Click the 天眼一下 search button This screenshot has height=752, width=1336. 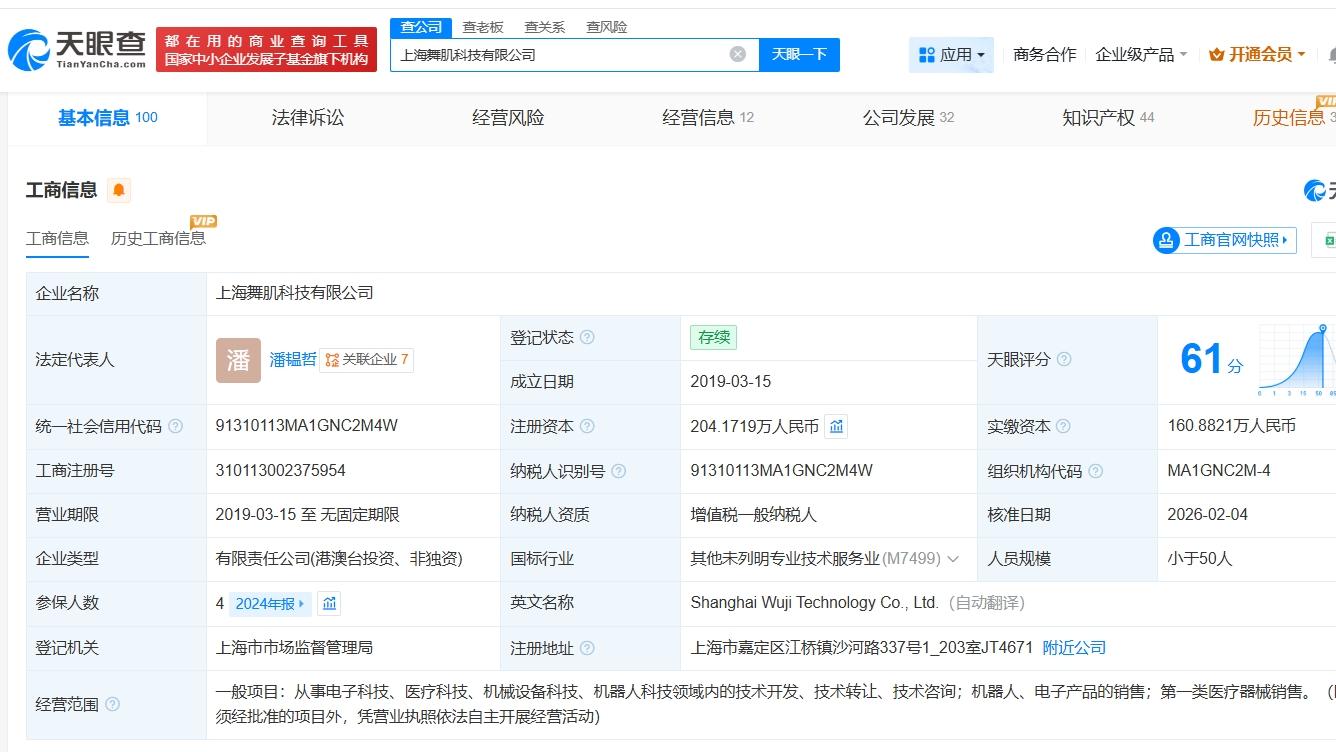(x=800, y=55)
